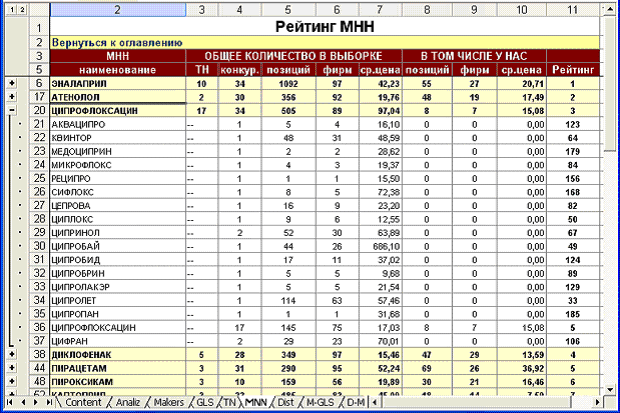The height and width of the screenshot is (413, 620).
Task: Click the АКВАЦИПРО cell
Action: (x=118, y=124)
